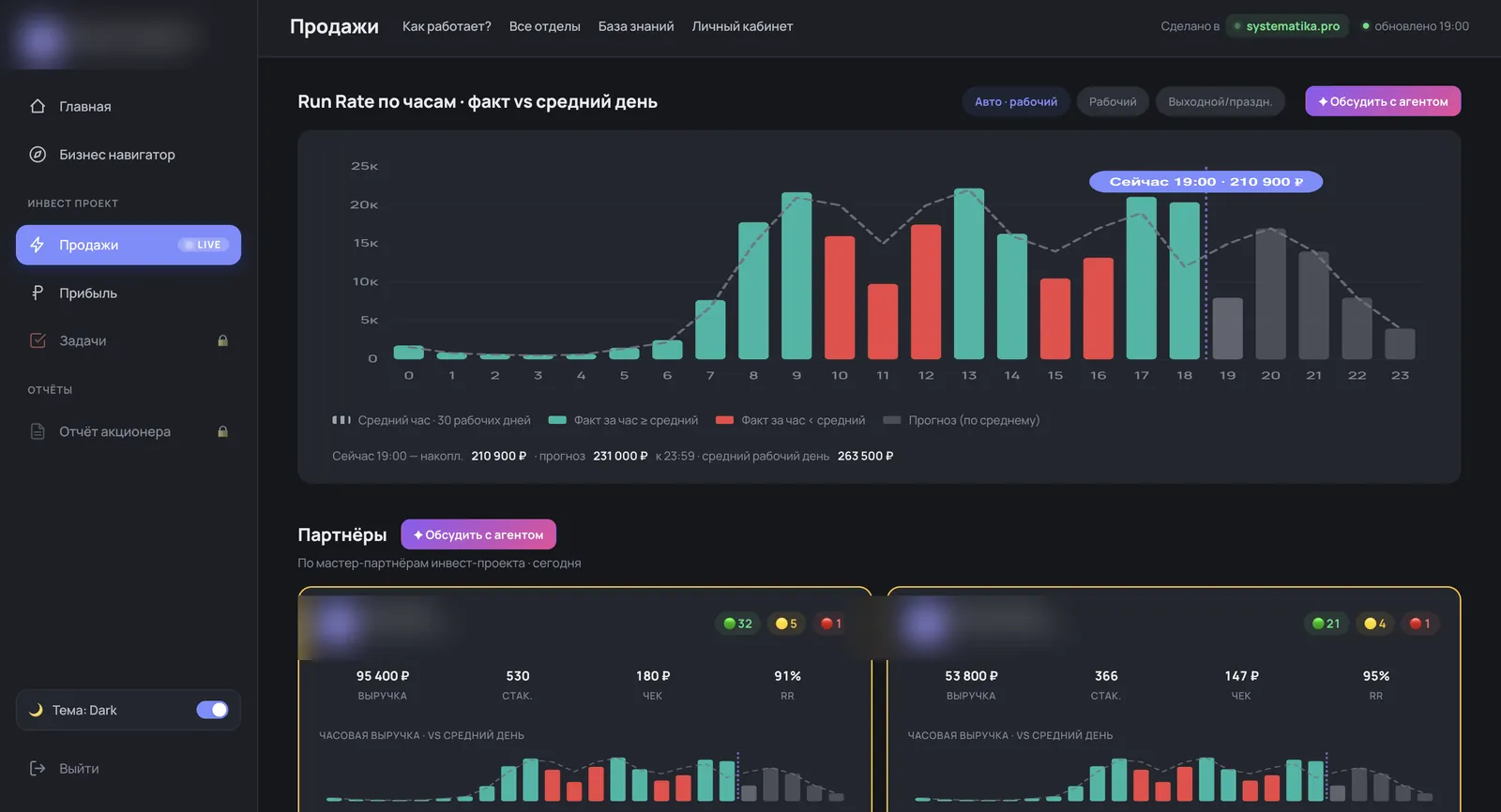Click the red 1 badge on first partner
This screenshot has height=812, width=1501.
[830, 624]
